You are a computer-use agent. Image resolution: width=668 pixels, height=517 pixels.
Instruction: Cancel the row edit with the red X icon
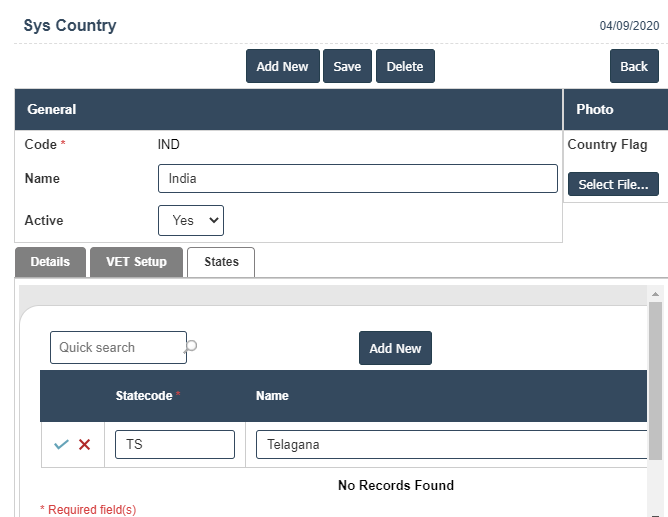[x=85, y=444]
